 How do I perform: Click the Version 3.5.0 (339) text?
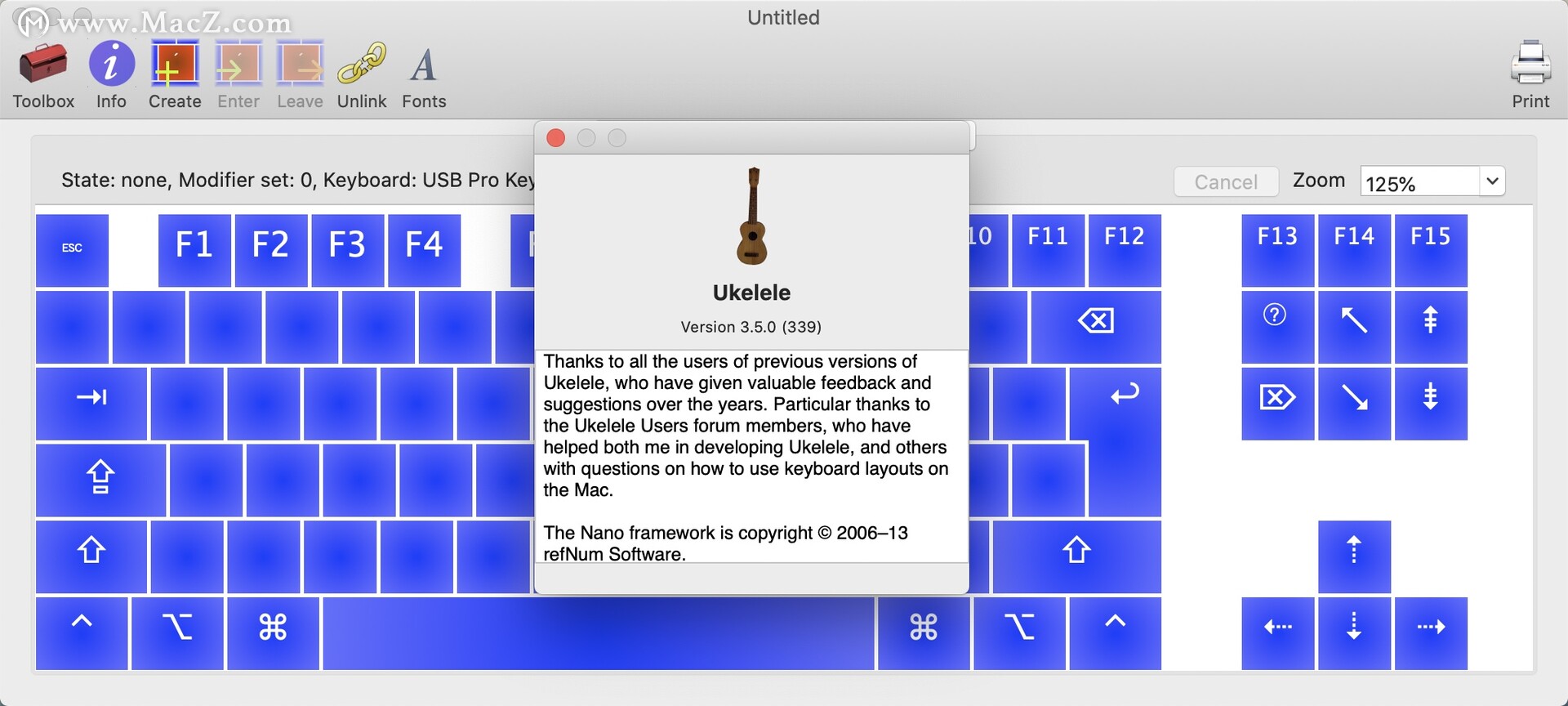tap(751, 327)
